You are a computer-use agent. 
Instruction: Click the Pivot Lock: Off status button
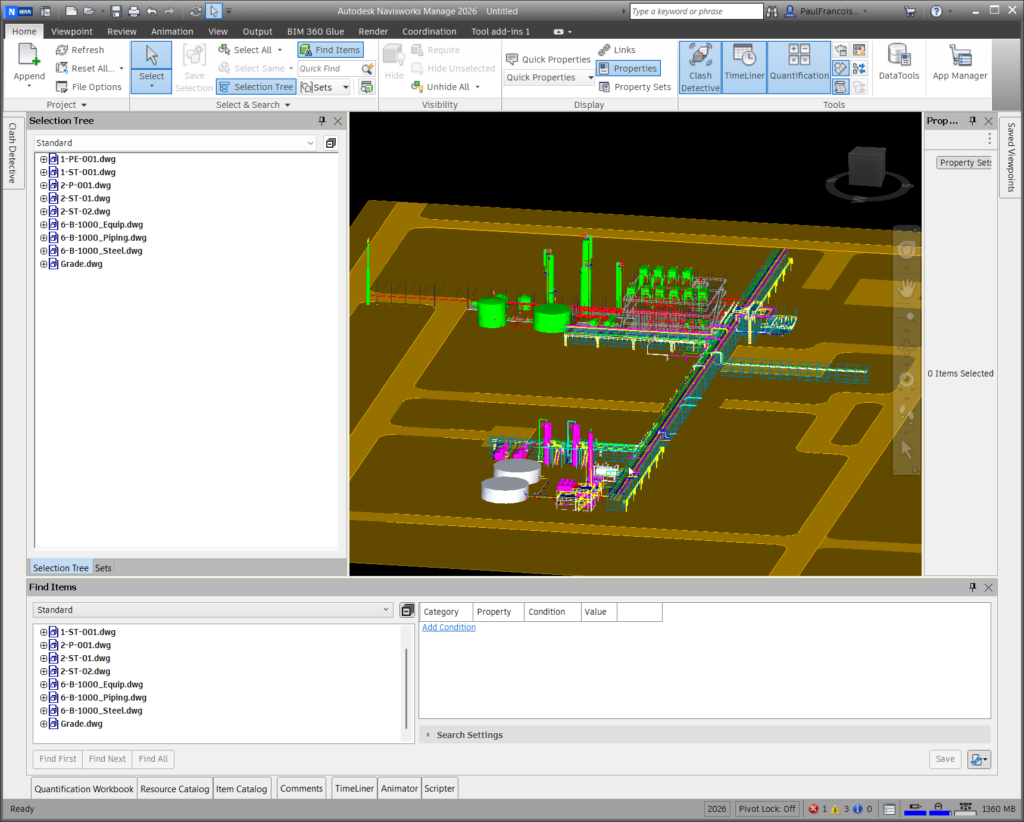click(x=767, y=808)
